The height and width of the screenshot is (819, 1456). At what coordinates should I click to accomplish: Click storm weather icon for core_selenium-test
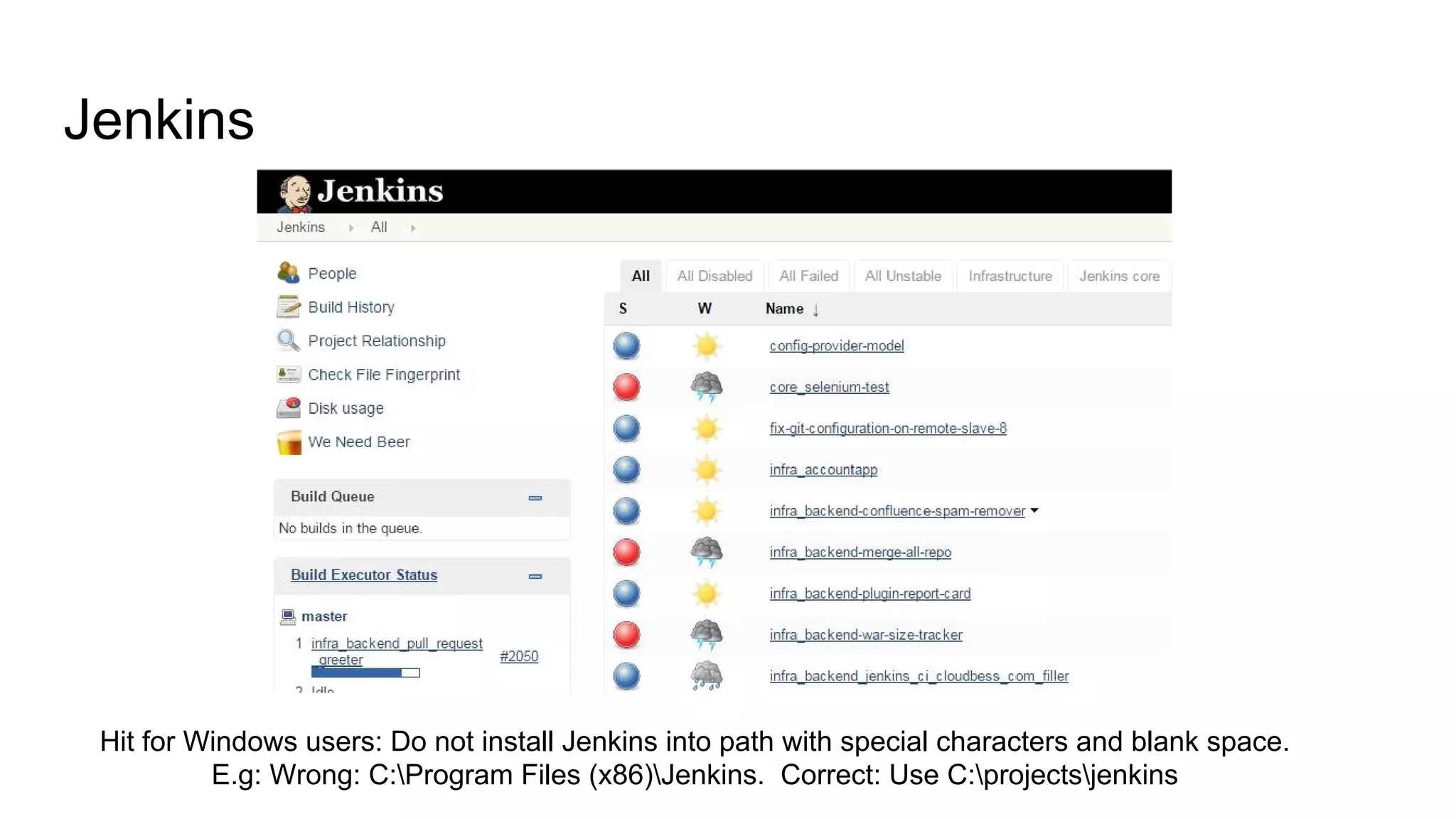coord(706,387)
